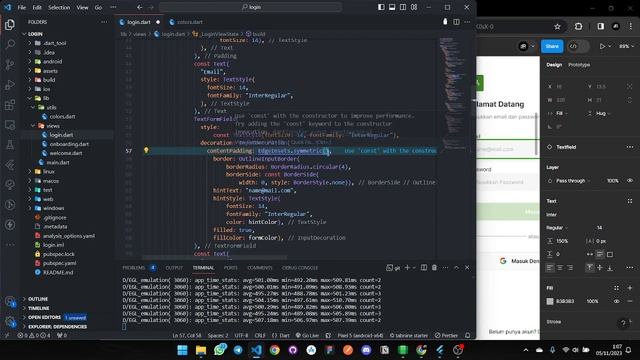
Task: Toggle primary sidebar layout icon
Action: click(381, 7)
